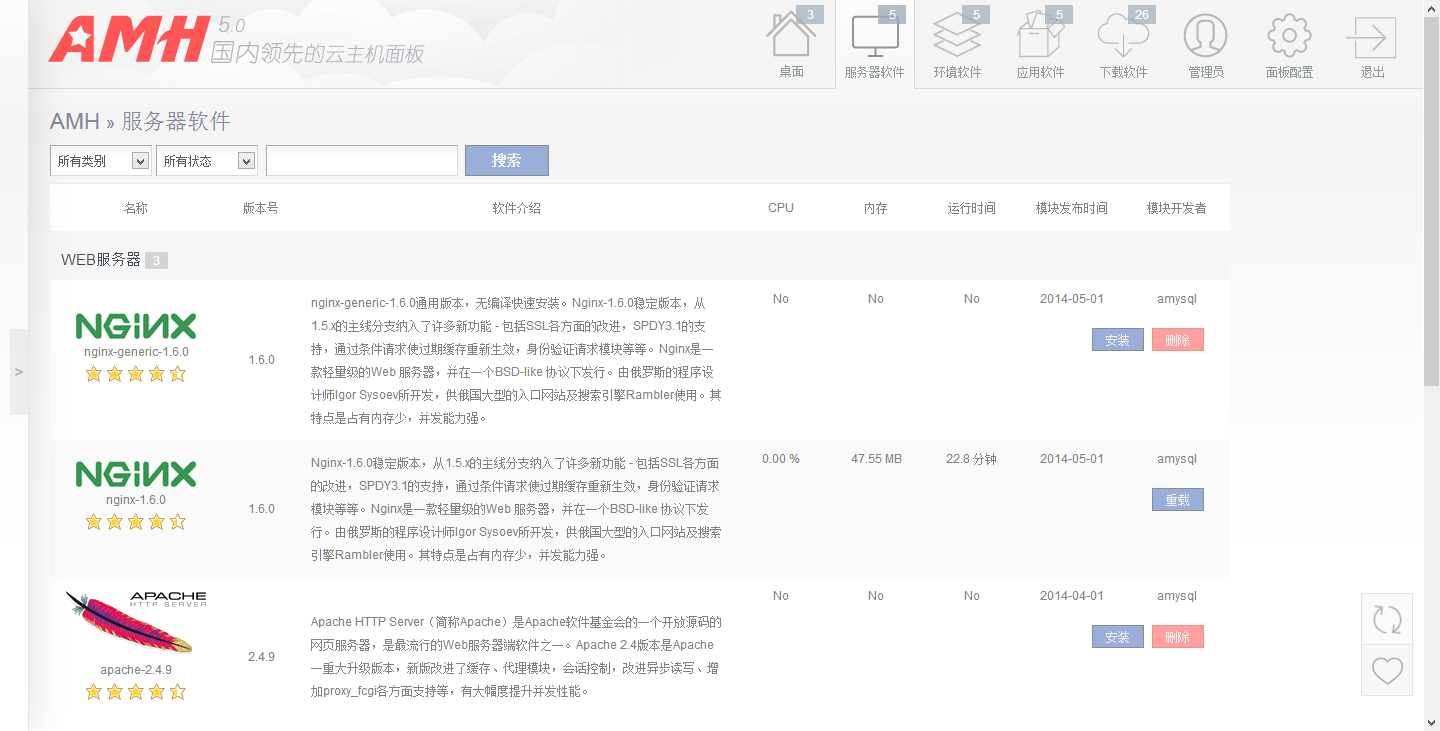
Task: Delete apache-2.4.9 with 删除 button
Action: click(1177, 637)
